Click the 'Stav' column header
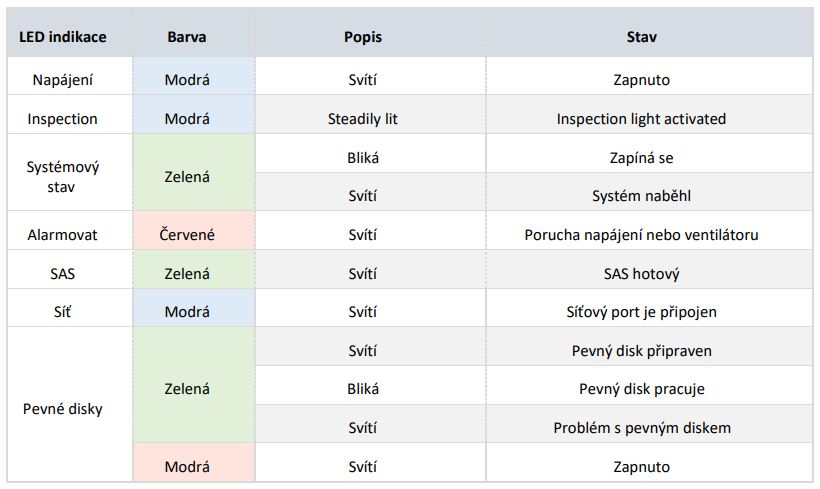 point(641,37)
